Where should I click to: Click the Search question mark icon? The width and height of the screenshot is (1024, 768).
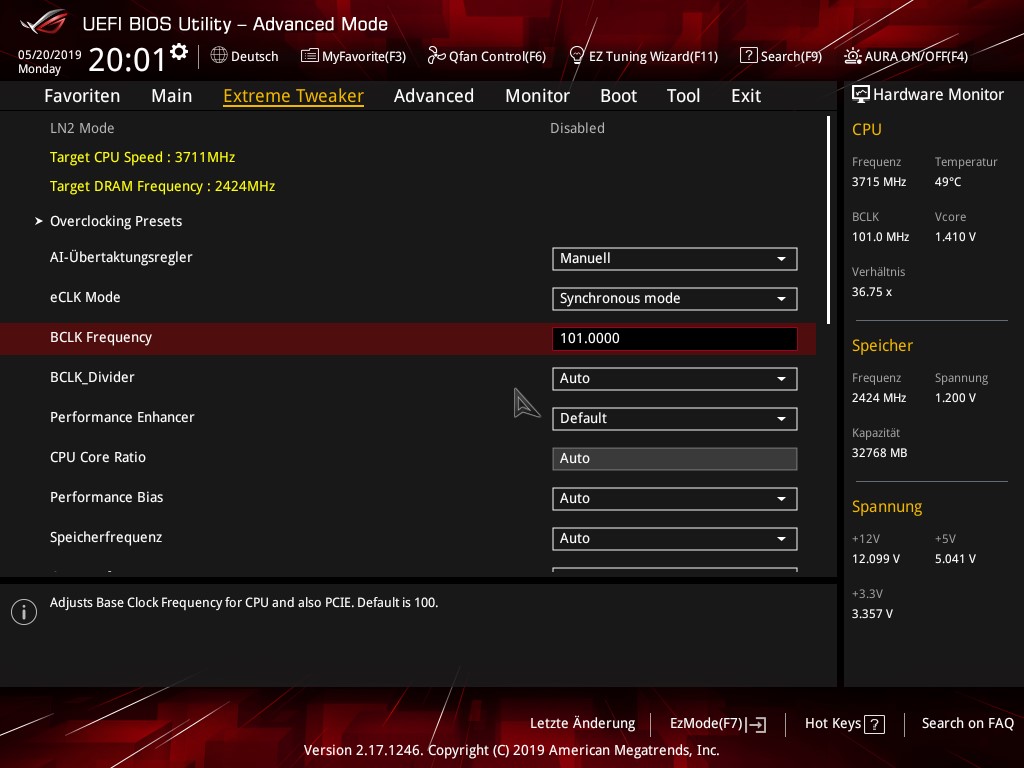(x=748, y=56)
